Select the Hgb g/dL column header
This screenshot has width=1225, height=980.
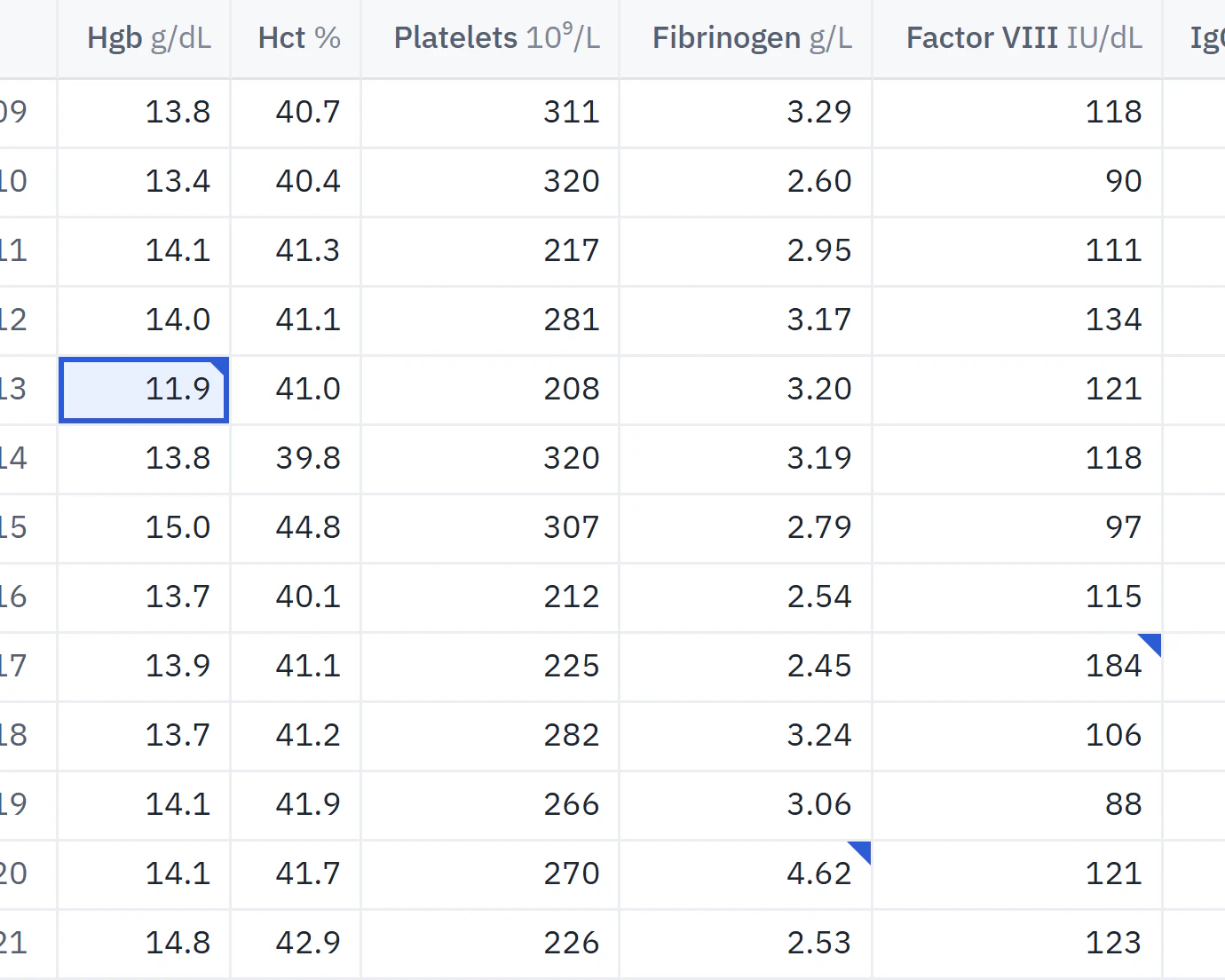[144, 38]
